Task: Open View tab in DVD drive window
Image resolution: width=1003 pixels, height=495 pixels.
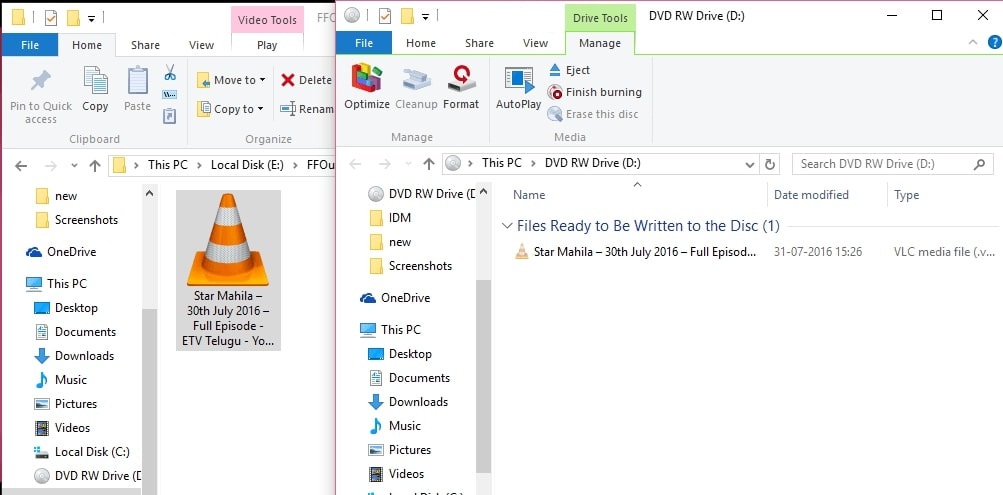Action: 535,43
